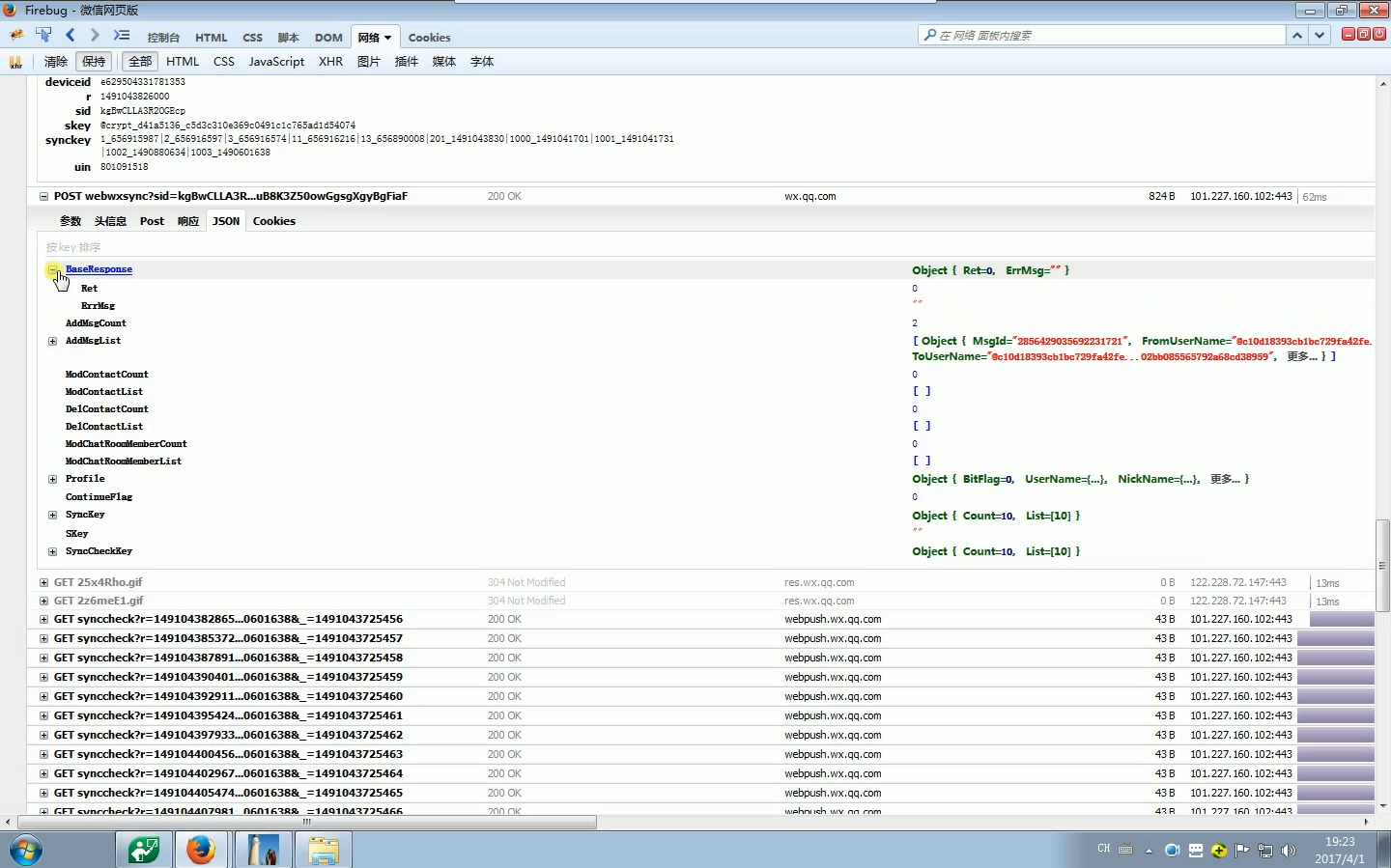This screenshot has height=868, width=1391.
Task: Switch to the DOM panel
Action: tap(328, 38)
